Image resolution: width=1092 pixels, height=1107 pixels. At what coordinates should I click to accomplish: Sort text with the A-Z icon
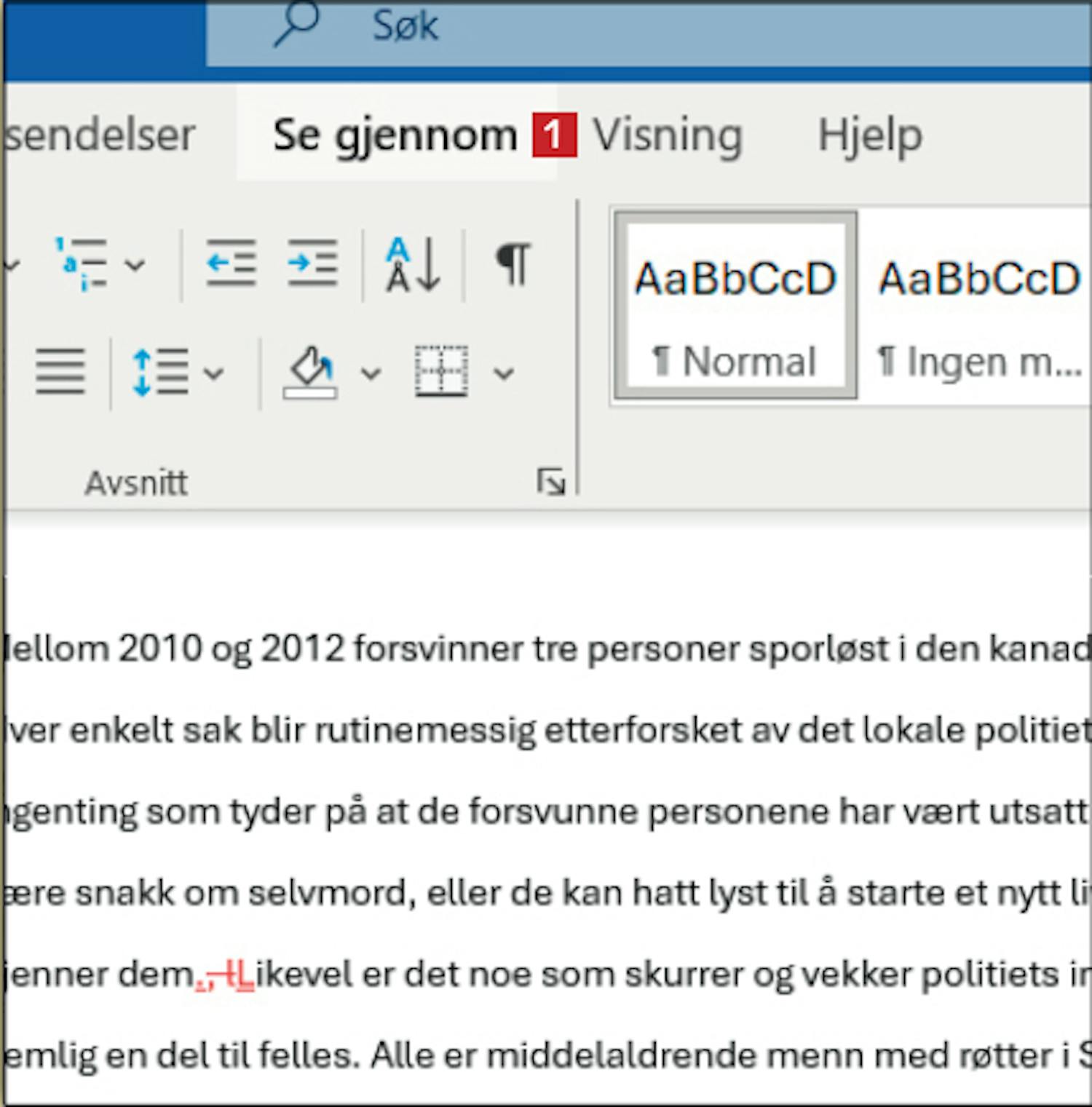click(x=413, y=264)
